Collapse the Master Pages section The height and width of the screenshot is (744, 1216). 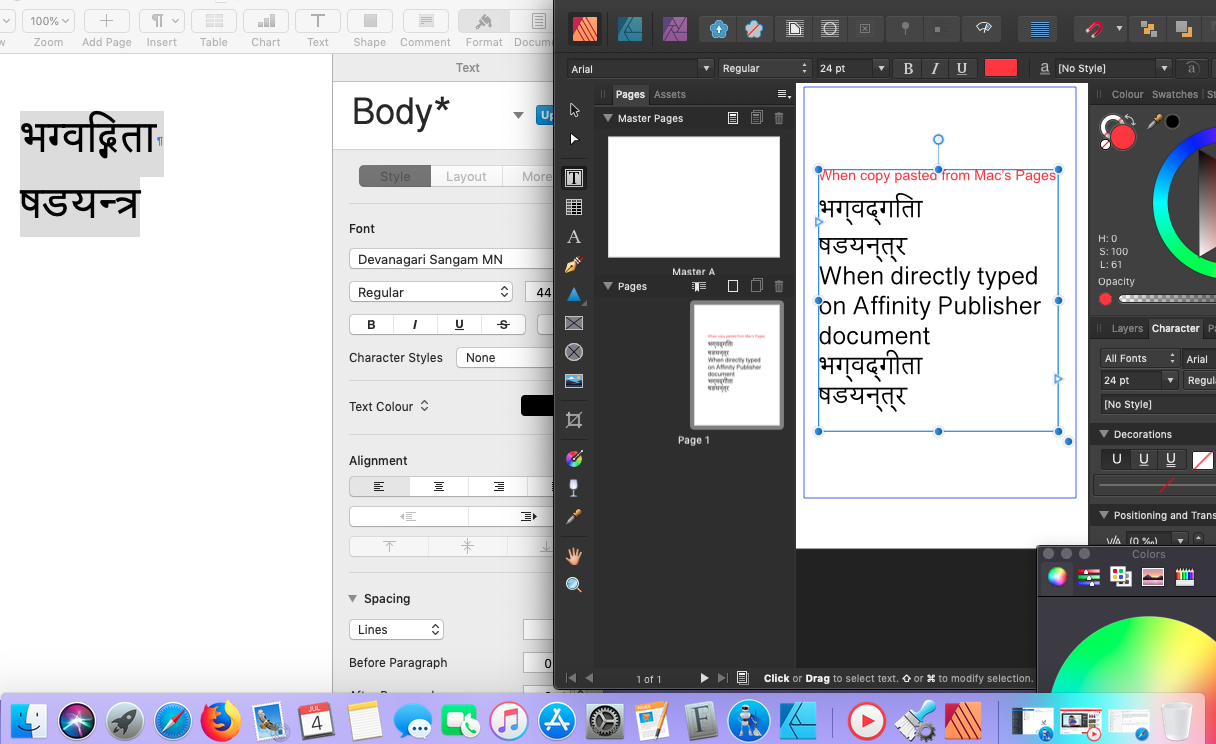pos(607,118)
